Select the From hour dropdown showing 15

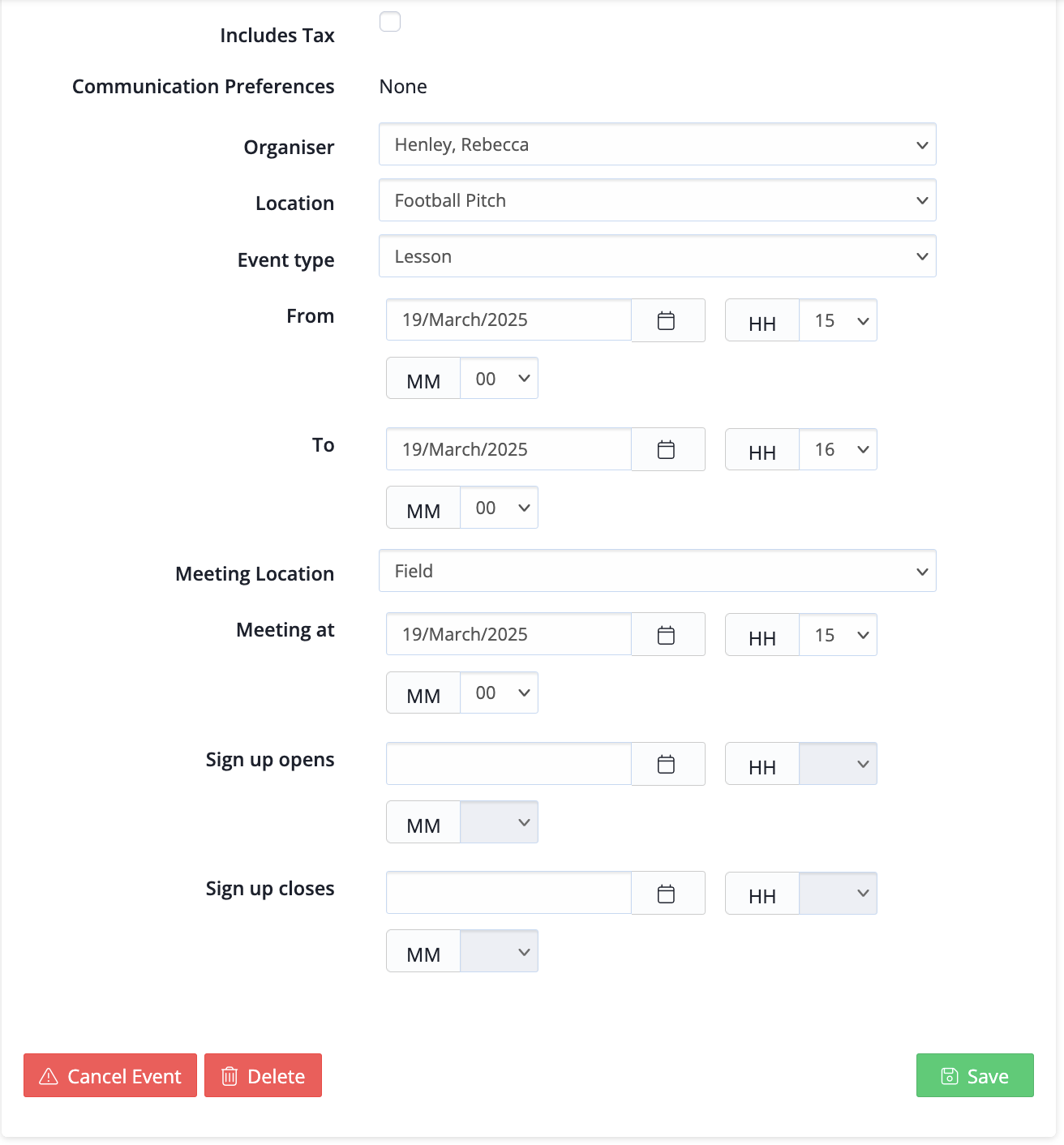[x=839, y=320]
